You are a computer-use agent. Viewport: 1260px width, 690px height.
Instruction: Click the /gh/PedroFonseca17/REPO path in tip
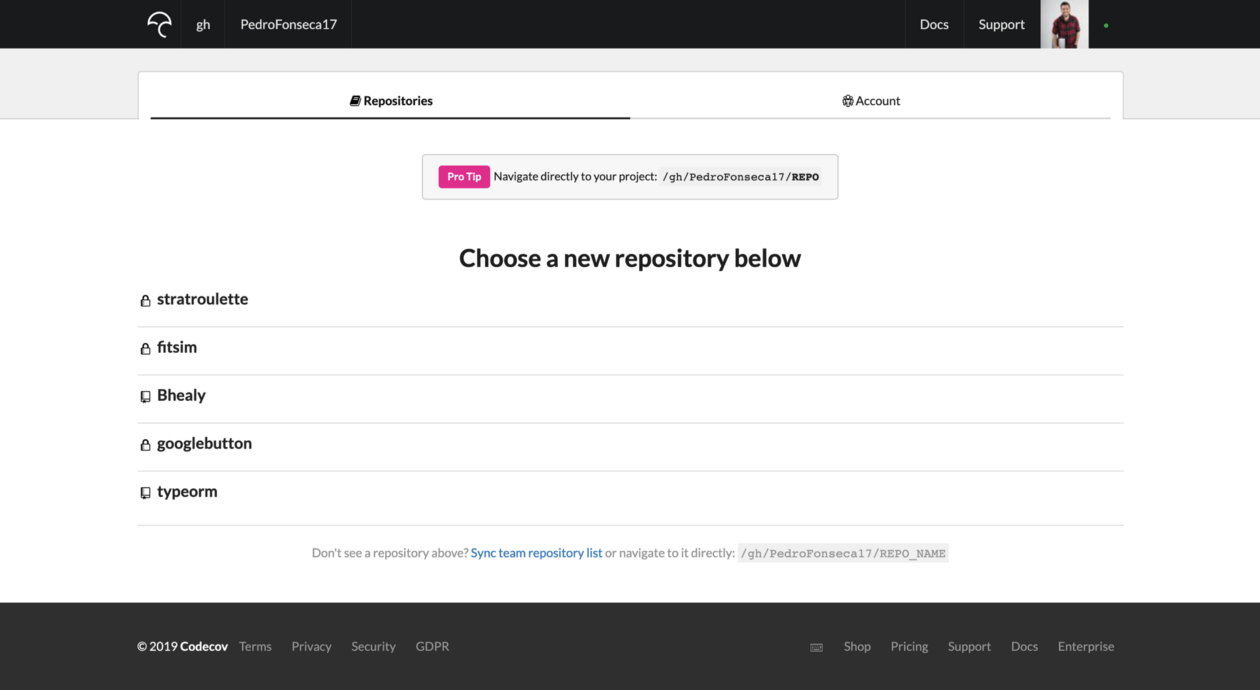[740, 177]
